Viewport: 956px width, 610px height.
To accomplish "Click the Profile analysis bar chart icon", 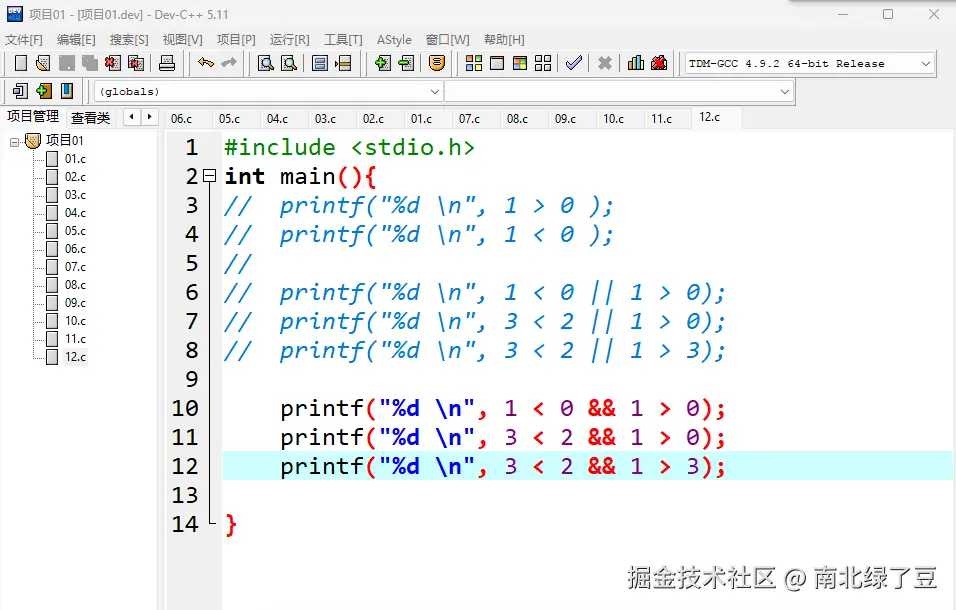I will (x=635, y=63).
